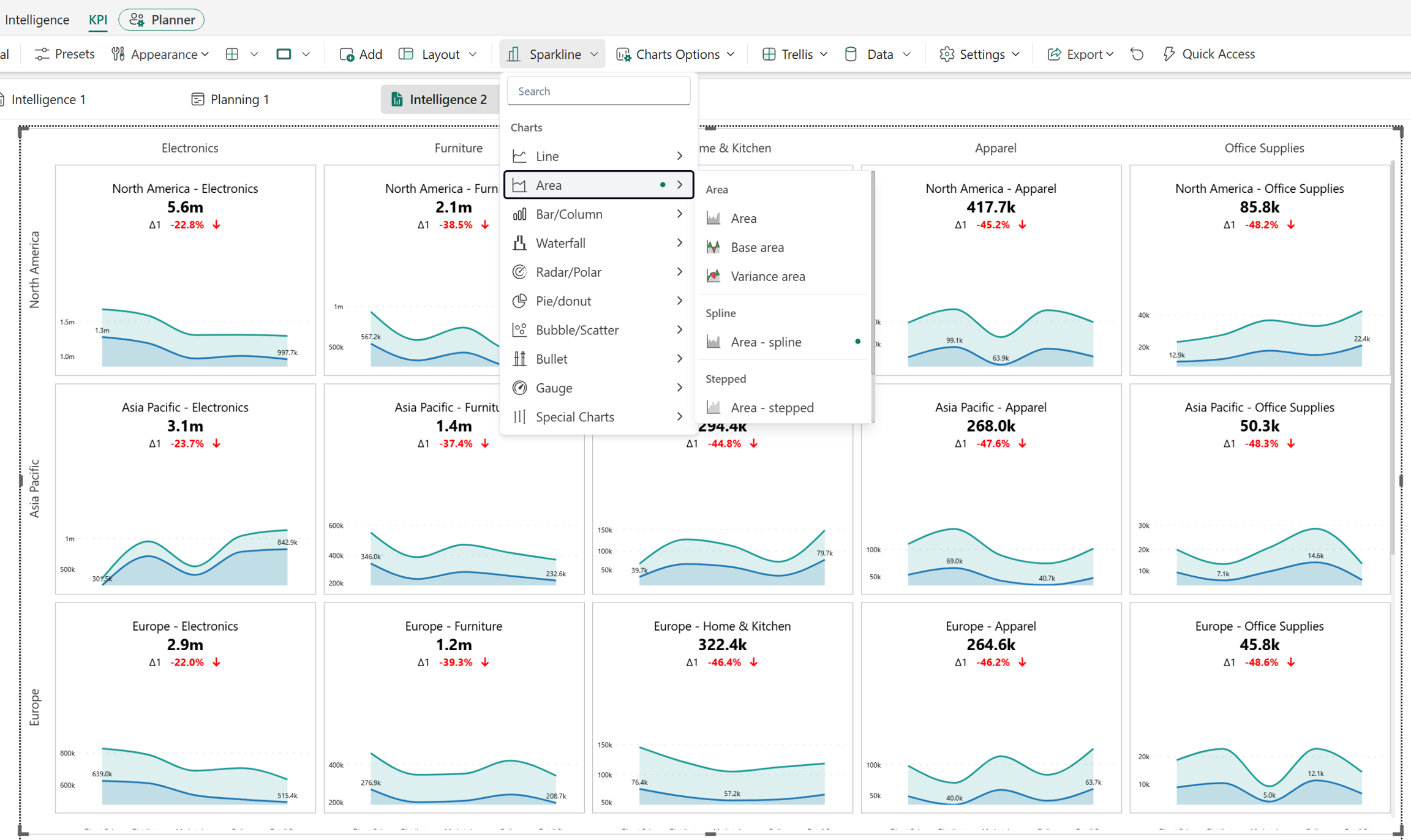Open the Trellis dropdown menu
This screenshot has height=840, width=1411.
coord(795,54)
